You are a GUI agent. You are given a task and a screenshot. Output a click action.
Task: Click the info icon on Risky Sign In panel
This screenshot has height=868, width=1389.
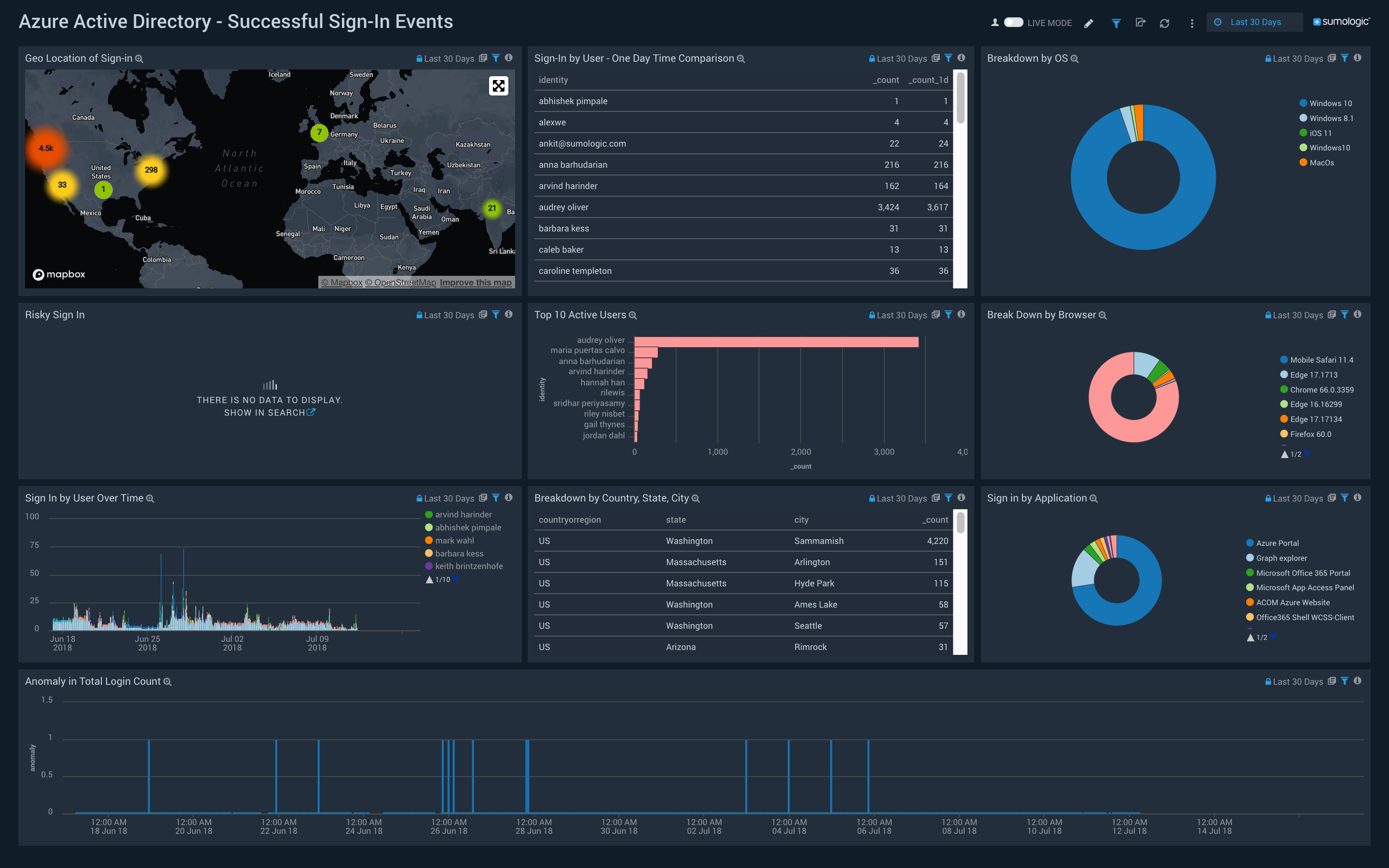[508, 314]
